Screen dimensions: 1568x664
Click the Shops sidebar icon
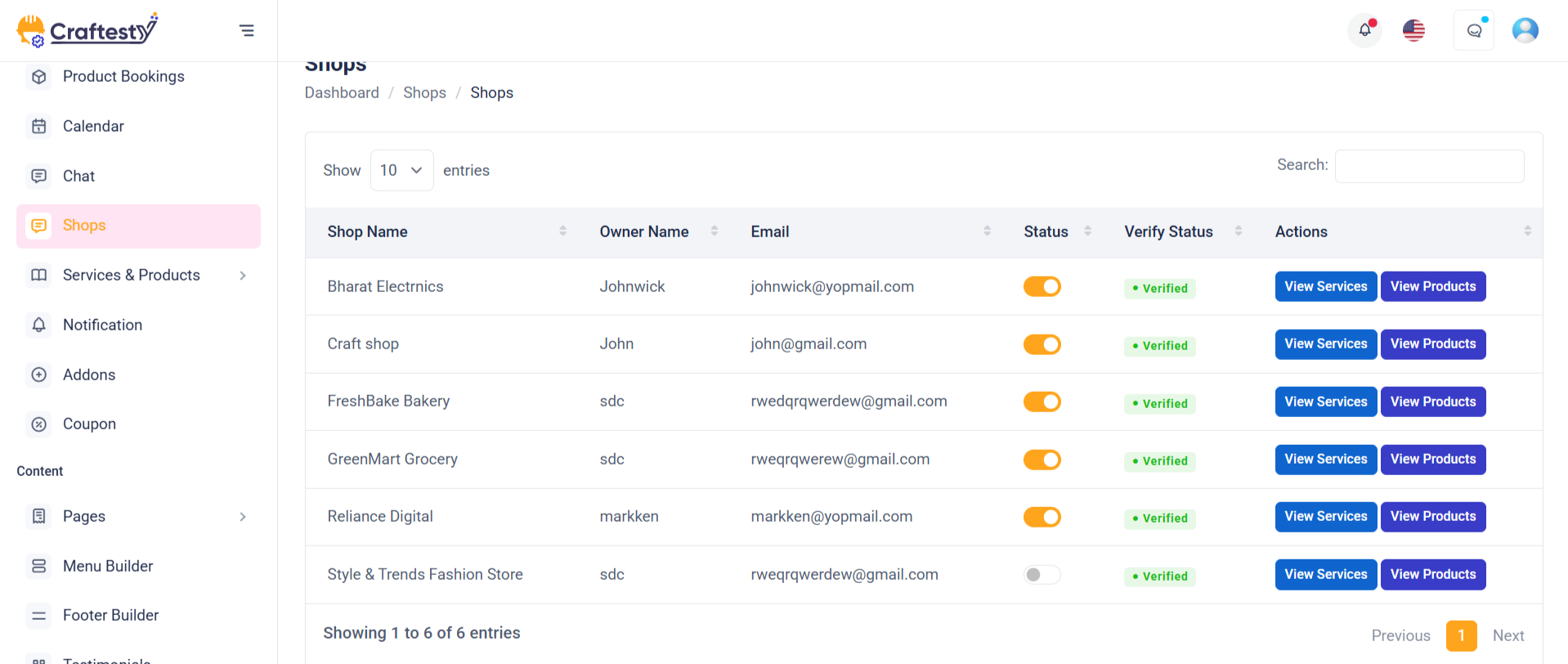tap(38, 226)
